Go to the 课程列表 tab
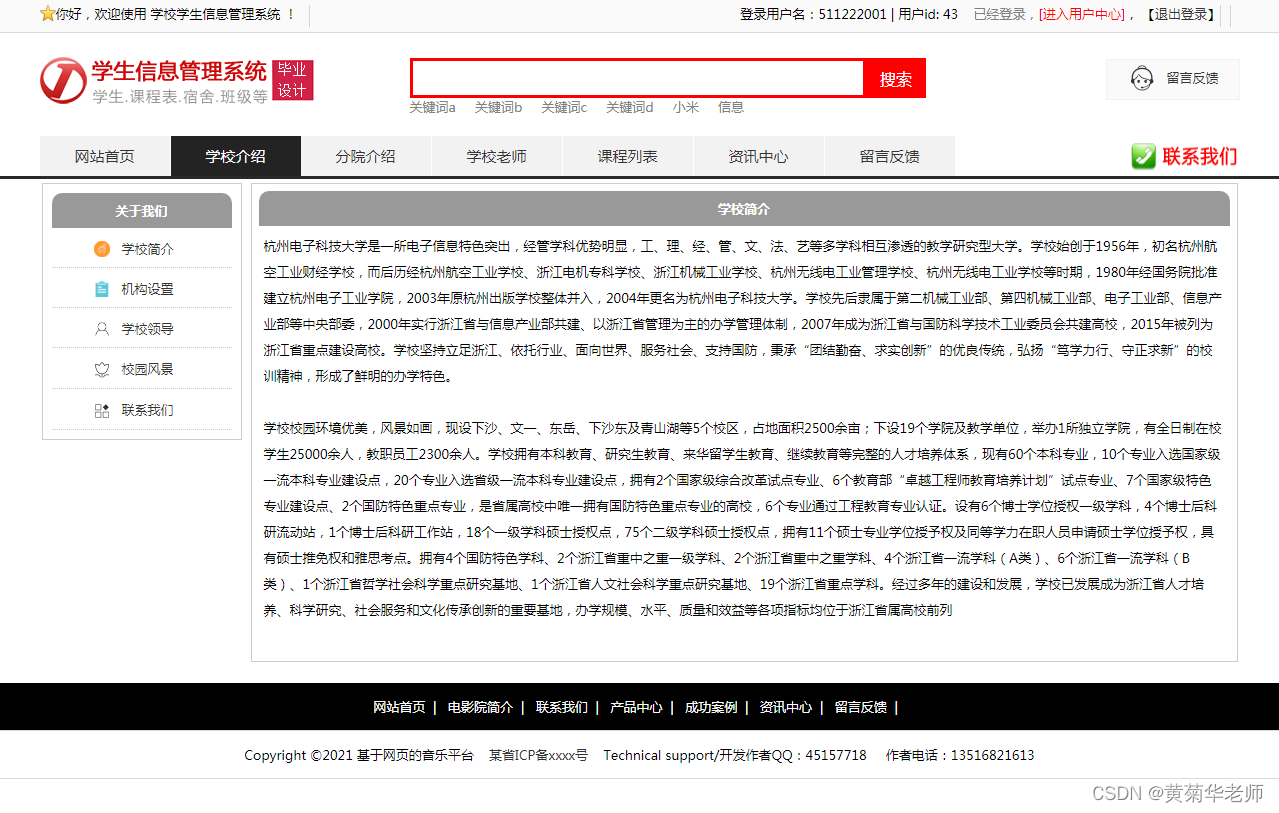Viewport: 1279px width, 813px height. (627, 157)
